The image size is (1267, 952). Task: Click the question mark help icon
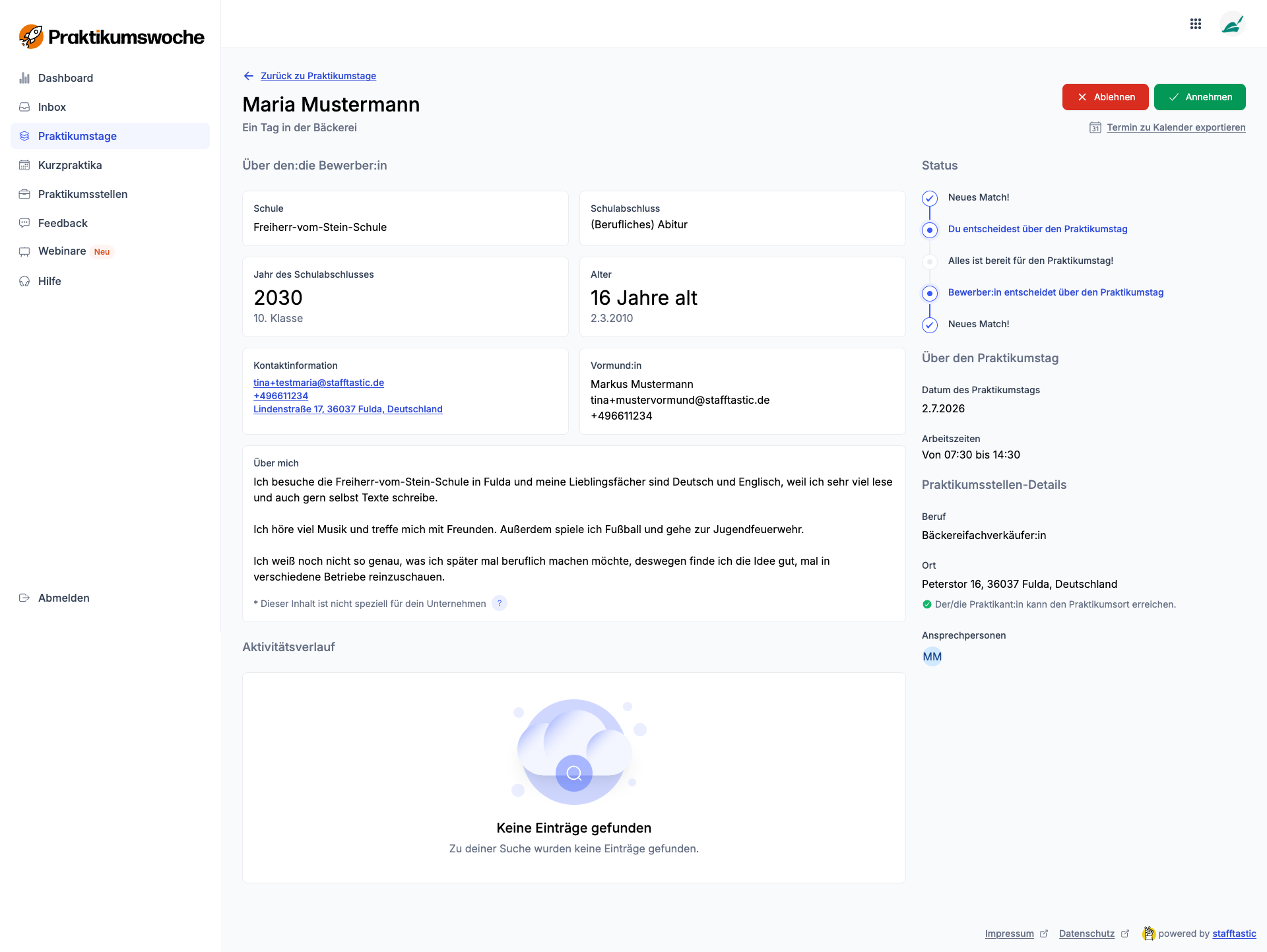(500, 603)
